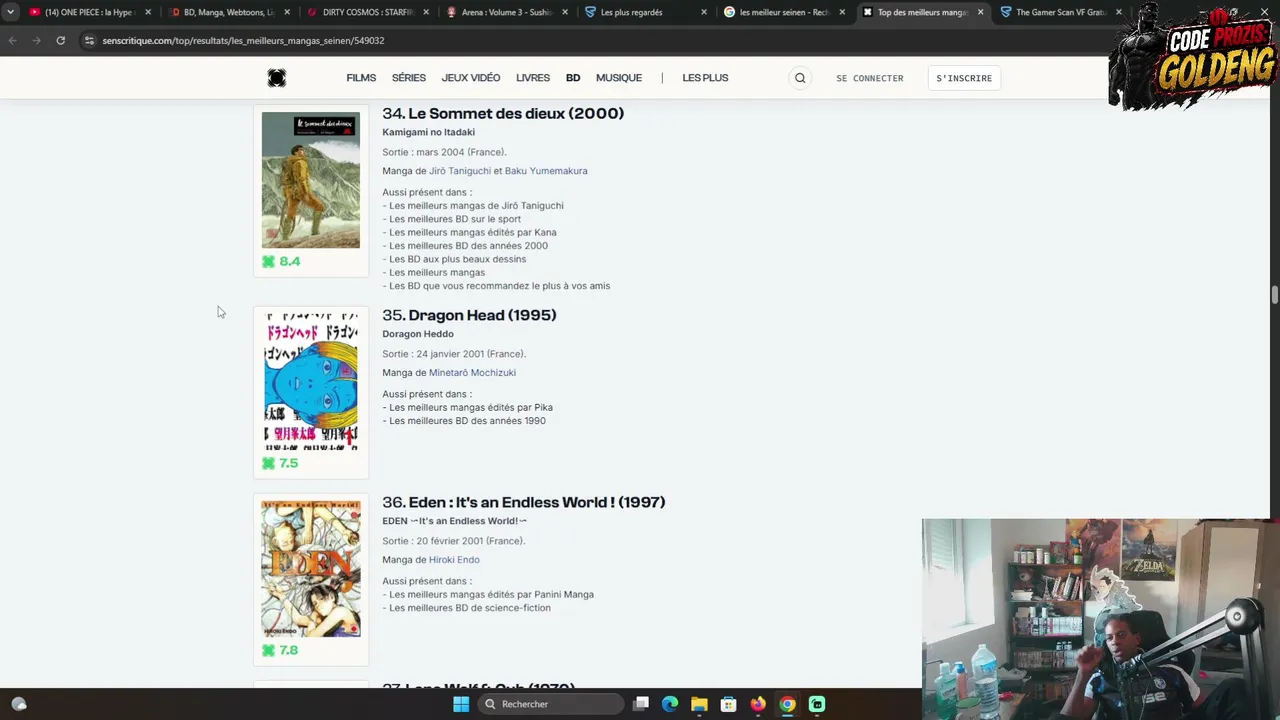Viewport: 1280px width, 720px height.
Task: Switch to the 'les meilleur seinen' Google tab
Action: pyautogui.click(x=782, y=12)
